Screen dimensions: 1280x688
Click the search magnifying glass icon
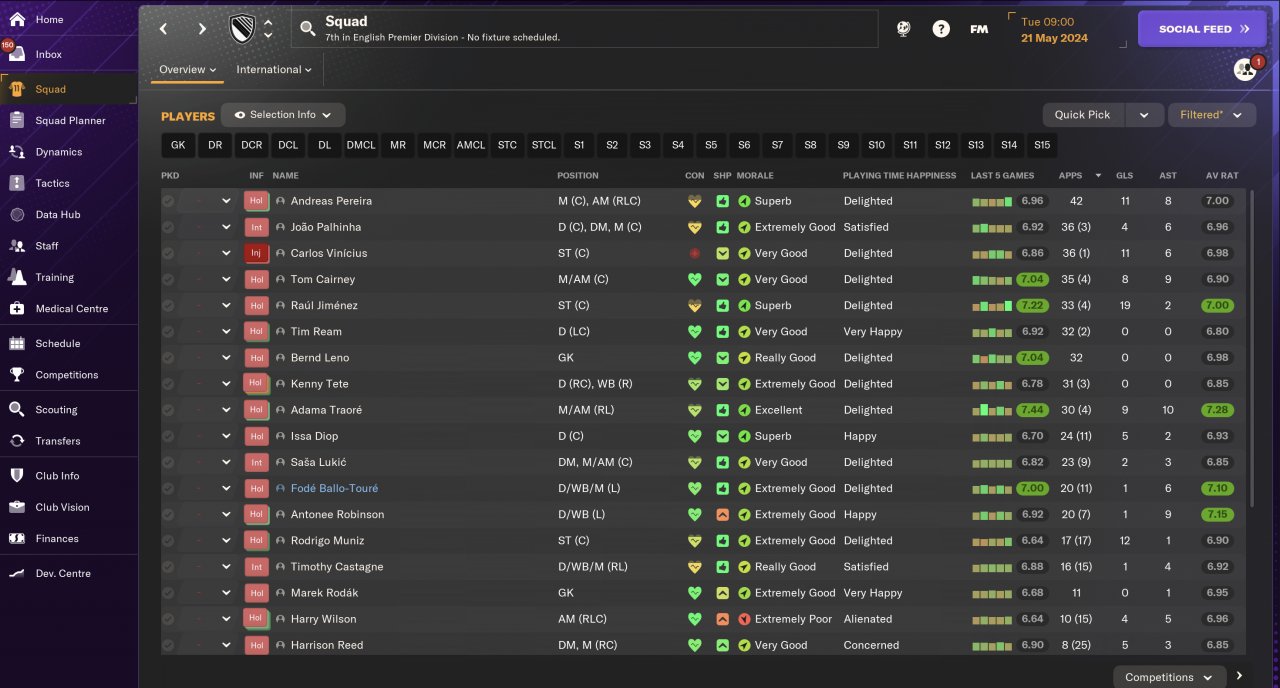coord(309,29)
